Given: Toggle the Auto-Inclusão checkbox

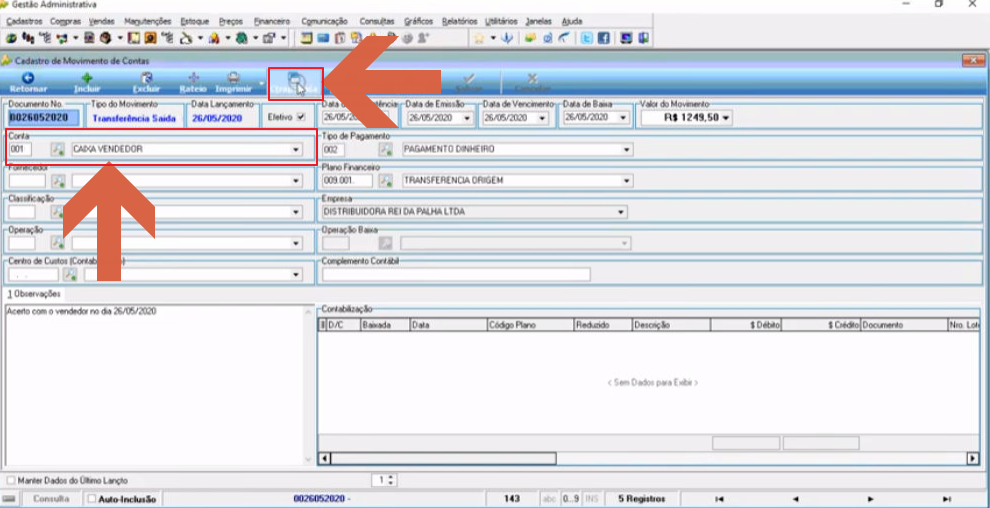Looking at the screenshot, I should (x=91, y=499).
